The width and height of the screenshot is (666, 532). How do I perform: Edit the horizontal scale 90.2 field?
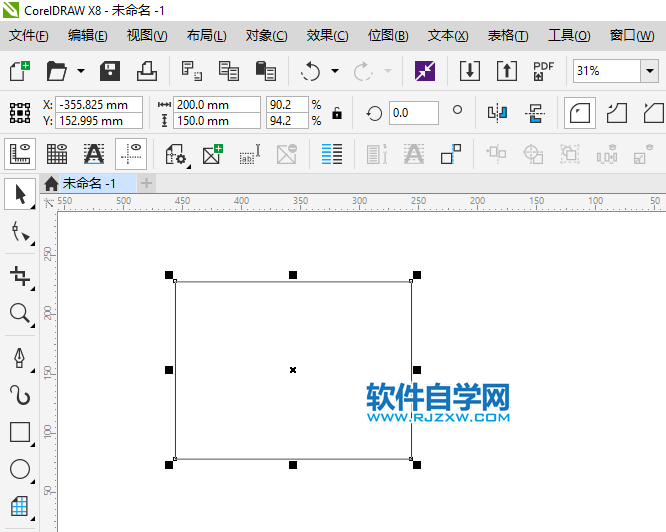(x=287, y=105)
